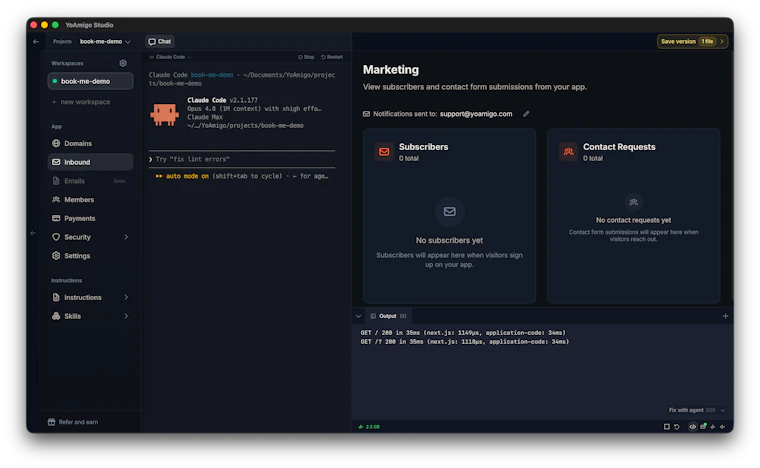Screen dimensions: 760x468
Task: Click the orange Subscribers mail icon
Action: [384, 152]
